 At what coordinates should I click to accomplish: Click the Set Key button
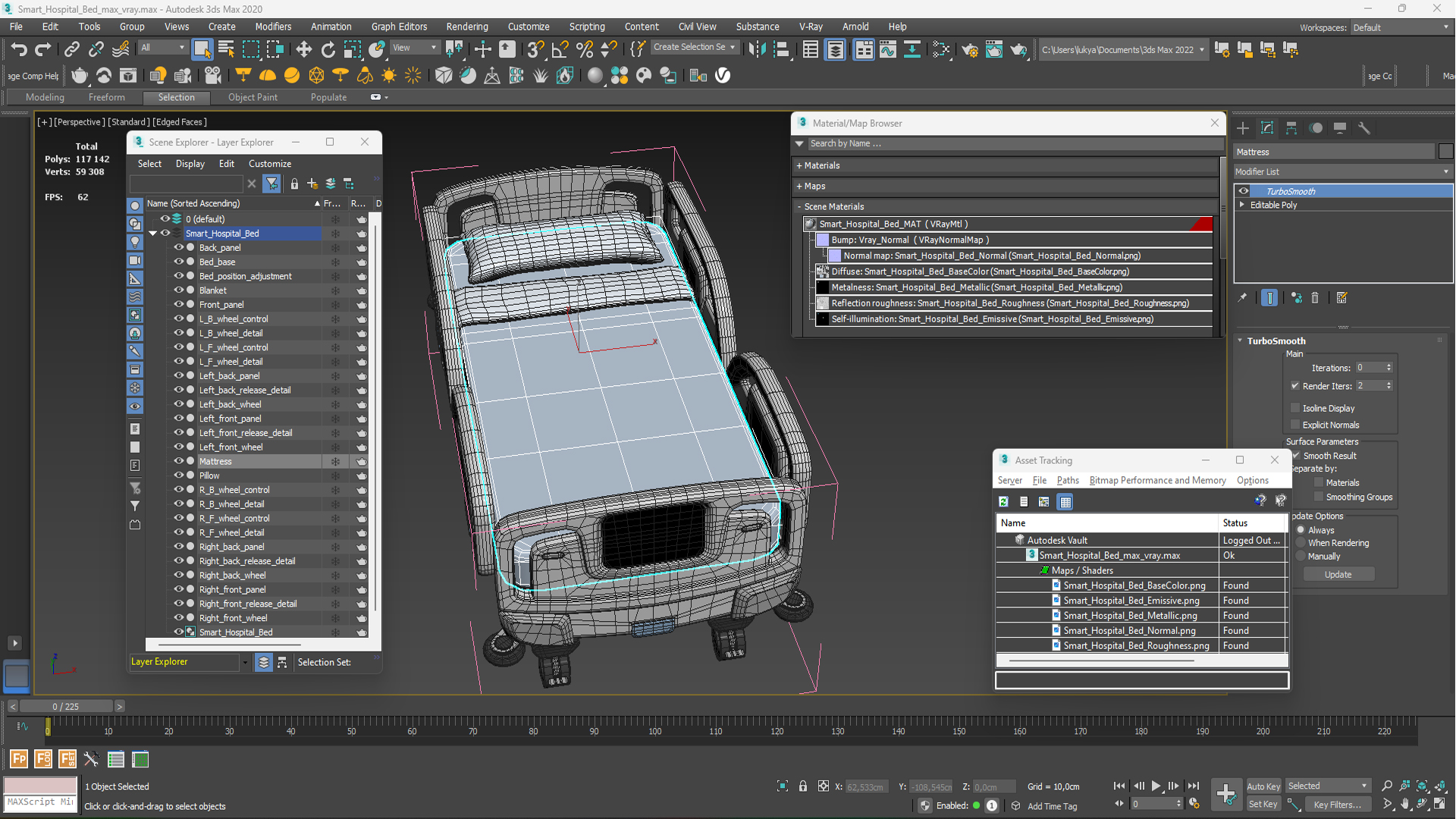1263,805
